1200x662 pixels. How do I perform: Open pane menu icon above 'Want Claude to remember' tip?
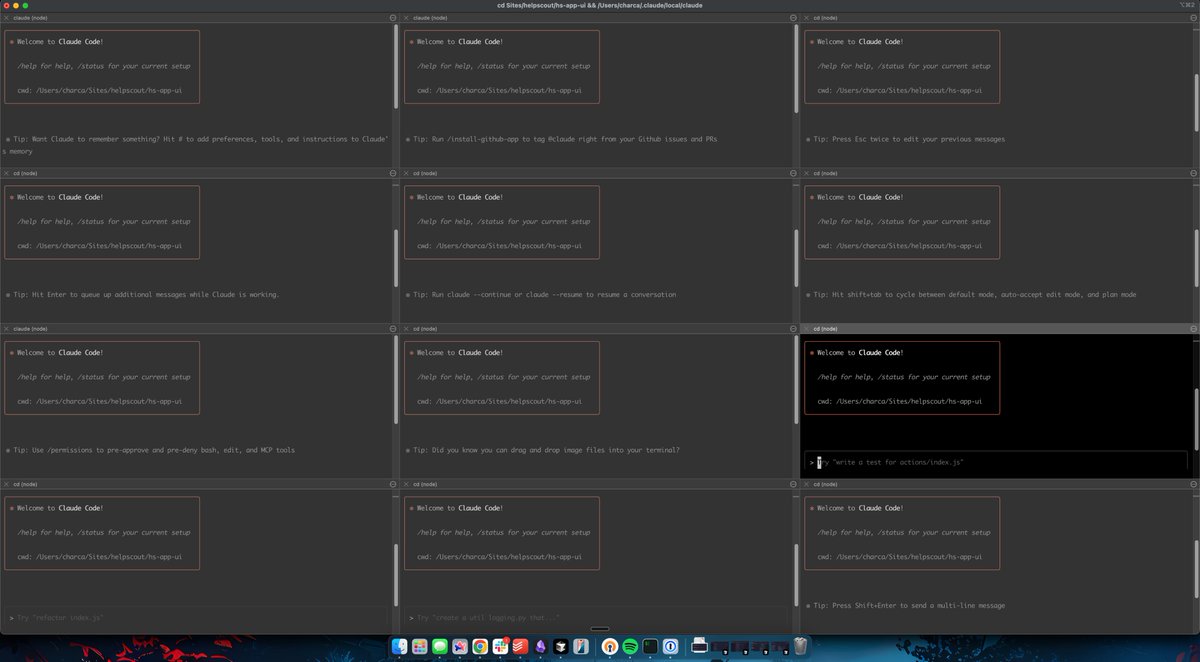[393, 17]
